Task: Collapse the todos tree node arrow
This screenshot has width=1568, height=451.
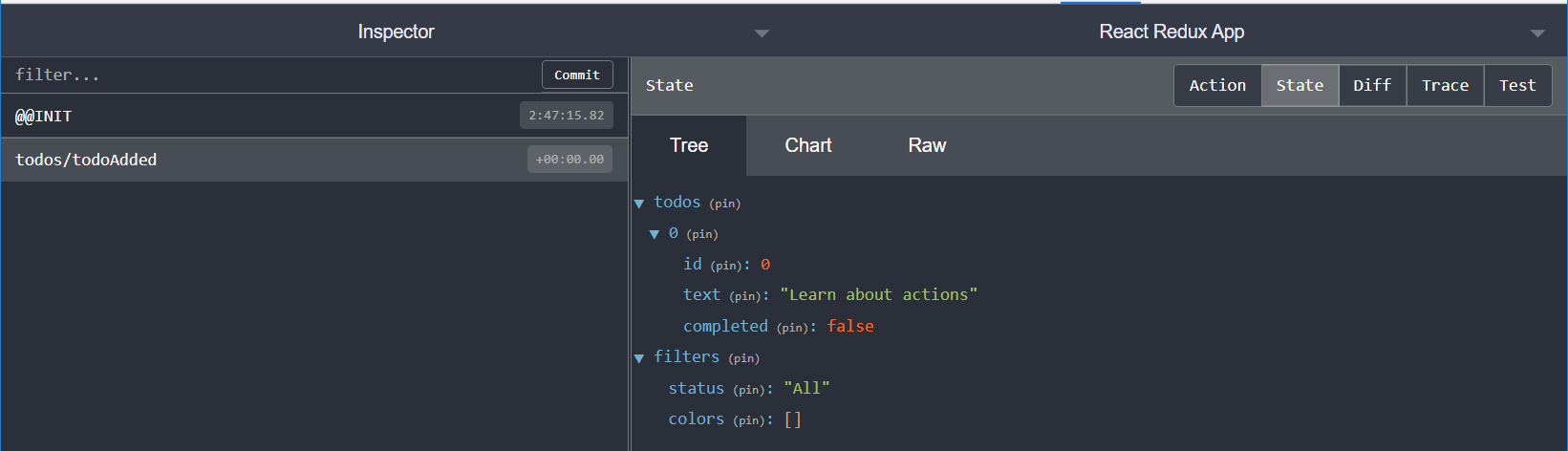Action: (x=639, y=204)
